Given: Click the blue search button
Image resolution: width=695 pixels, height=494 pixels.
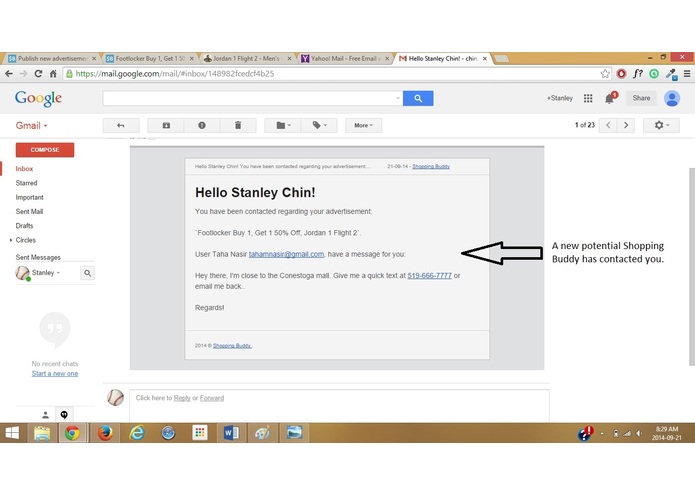Looking at the screenshot, I should (x=418, y=98).
